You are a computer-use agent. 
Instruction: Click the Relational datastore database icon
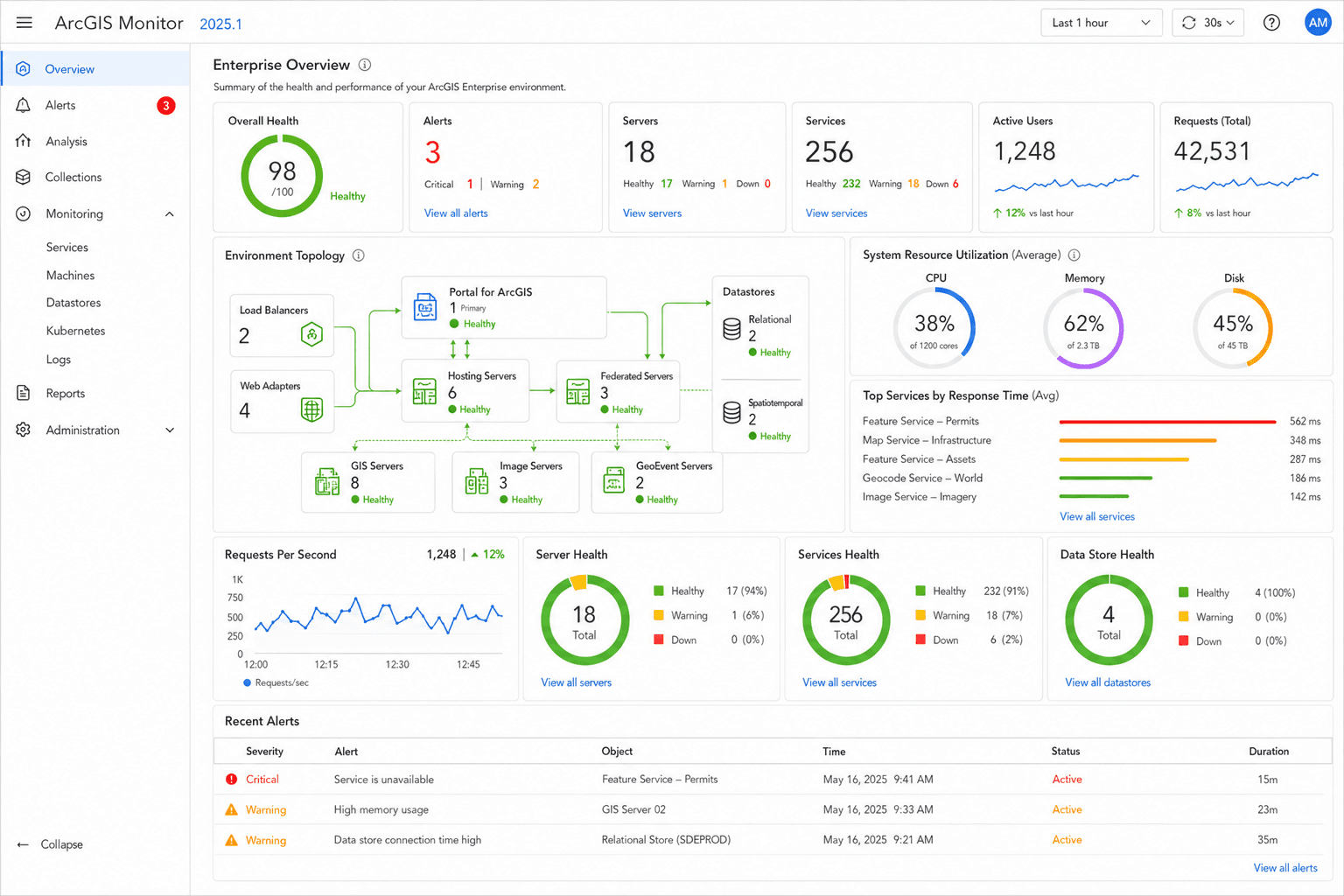click(x=732, y=329)
